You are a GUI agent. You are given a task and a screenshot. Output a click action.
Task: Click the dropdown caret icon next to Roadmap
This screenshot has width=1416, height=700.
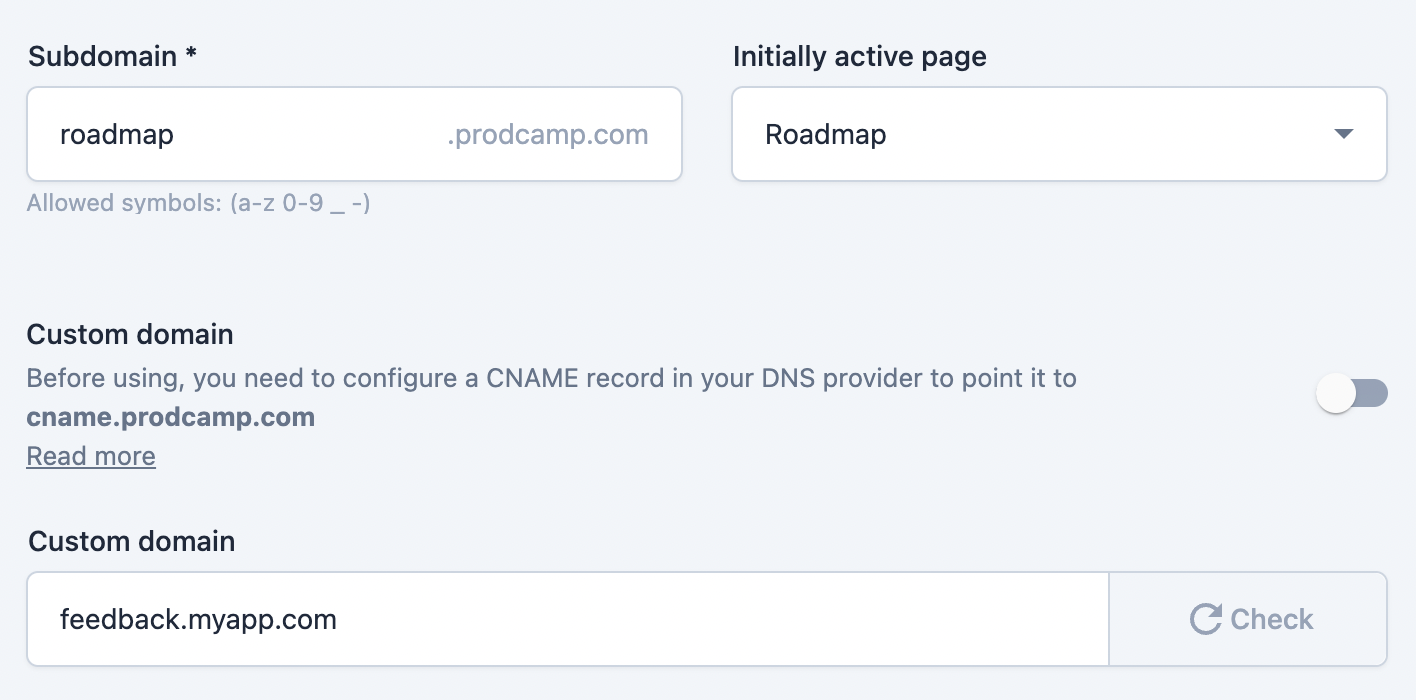coord(1344,134)
